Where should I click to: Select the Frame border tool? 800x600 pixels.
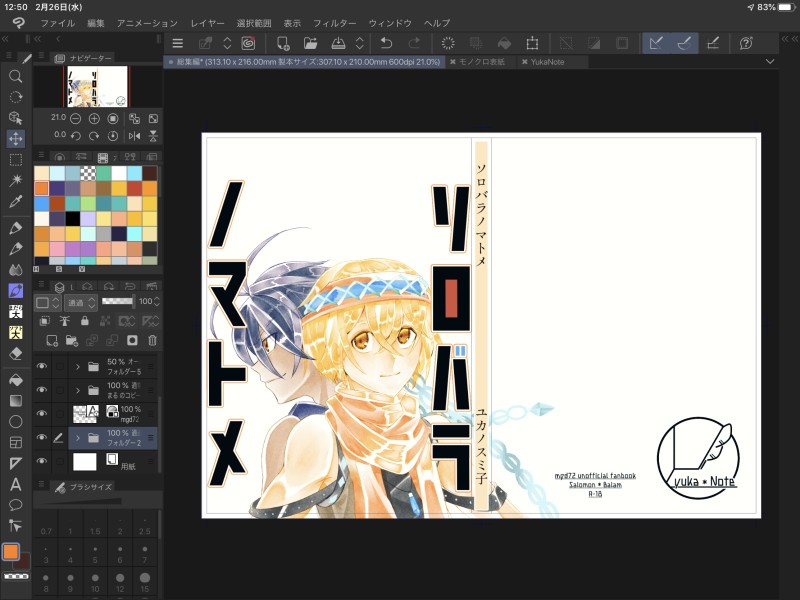[x=15, y=442]
